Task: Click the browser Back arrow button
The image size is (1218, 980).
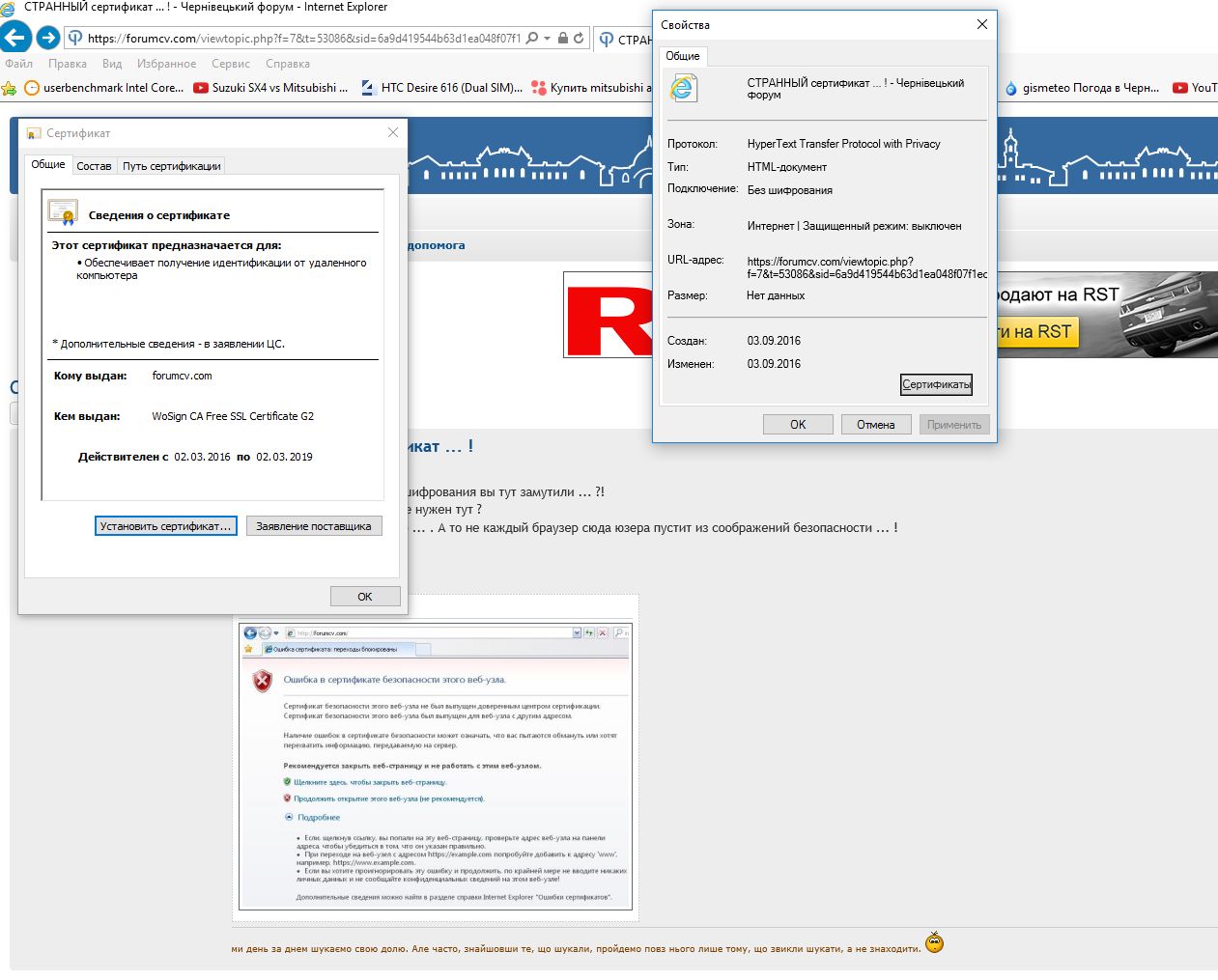Action: click(15, 38)
